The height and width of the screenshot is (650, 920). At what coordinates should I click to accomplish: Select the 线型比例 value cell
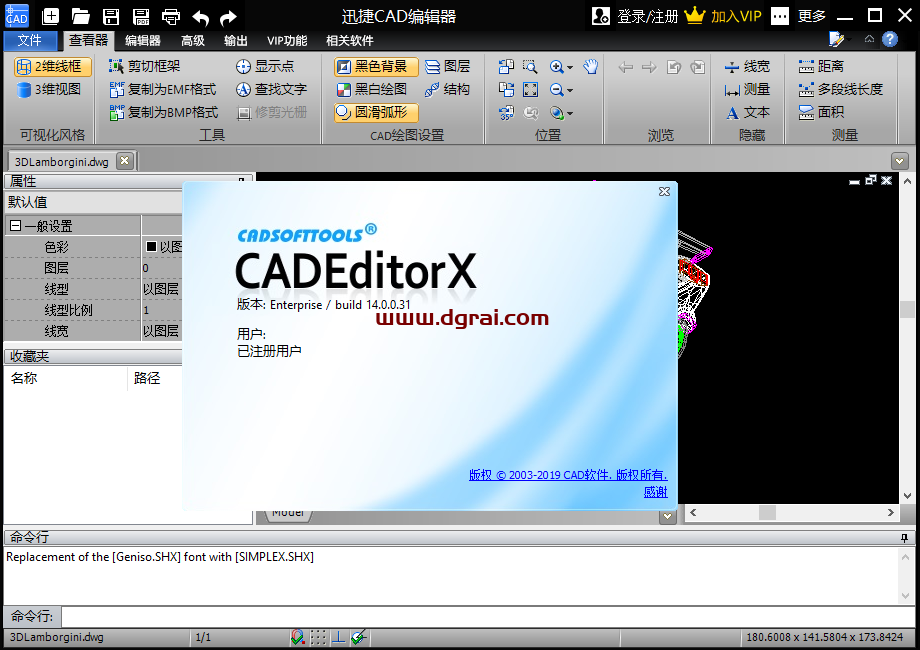162,310
